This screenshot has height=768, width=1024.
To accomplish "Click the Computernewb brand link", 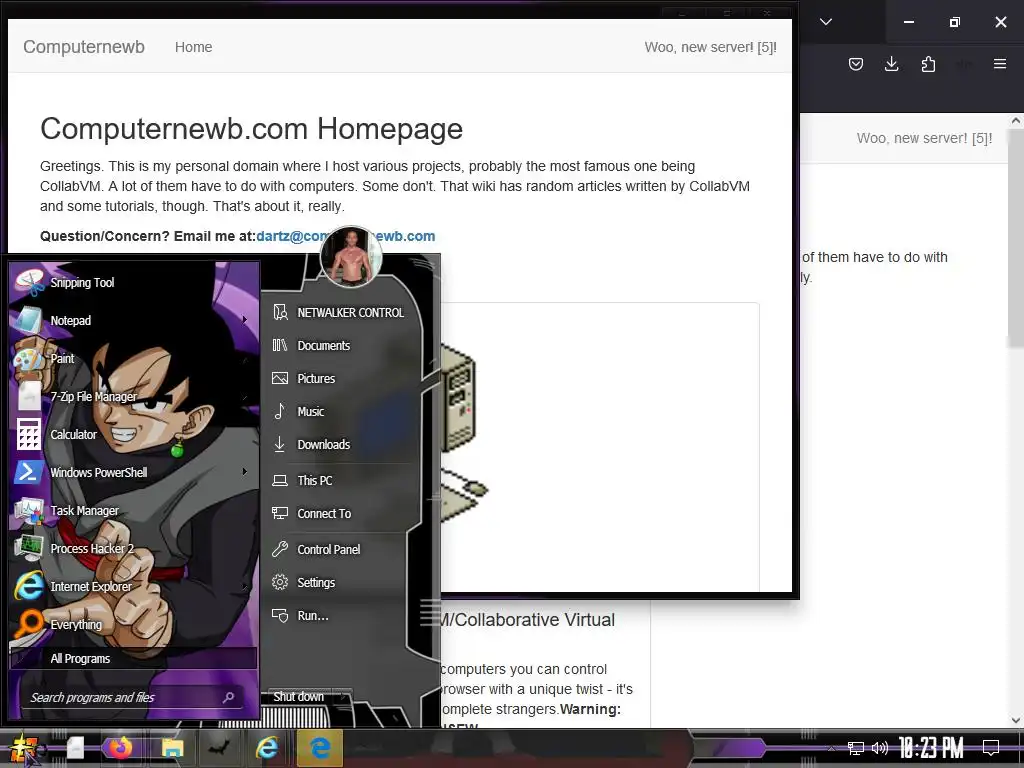I will pos(84,47).
